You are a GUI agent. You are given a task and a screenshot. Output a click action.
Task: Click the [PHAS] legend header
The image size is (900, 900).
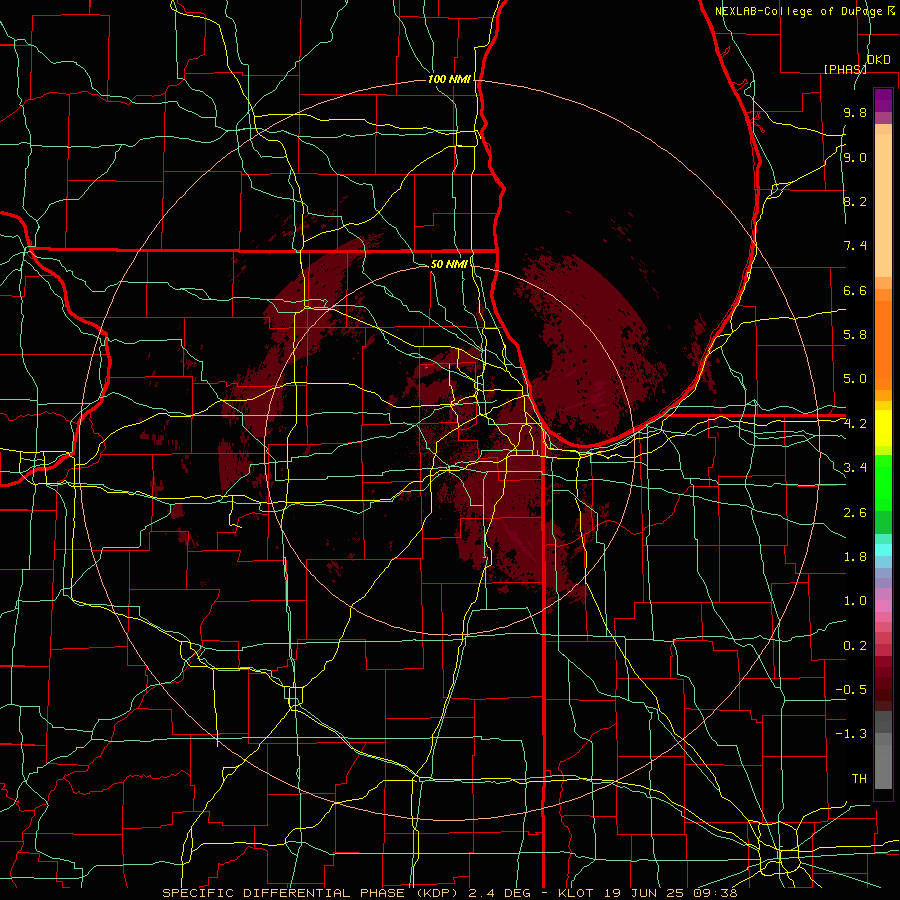(x=845, y=69)
